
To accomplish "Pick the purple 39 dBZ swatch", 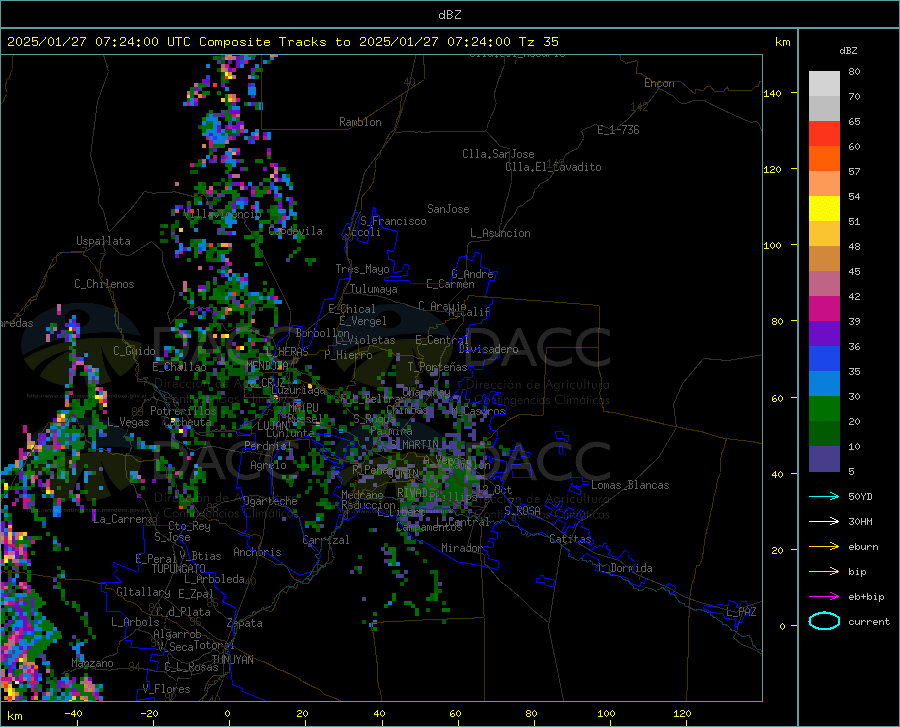I will tap(824, 334).
